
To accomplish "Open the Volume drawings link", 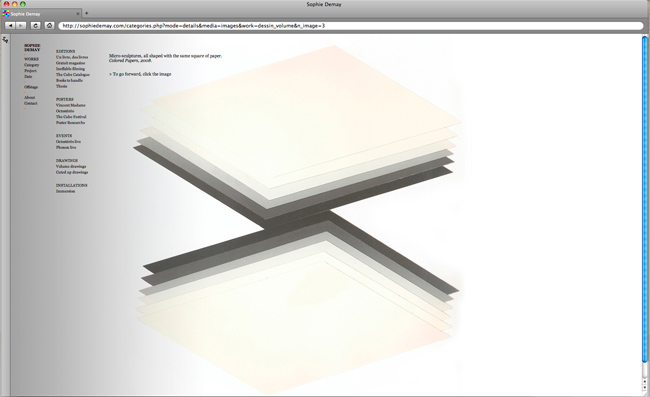I will pyautogui.click(x=71, y=166).
